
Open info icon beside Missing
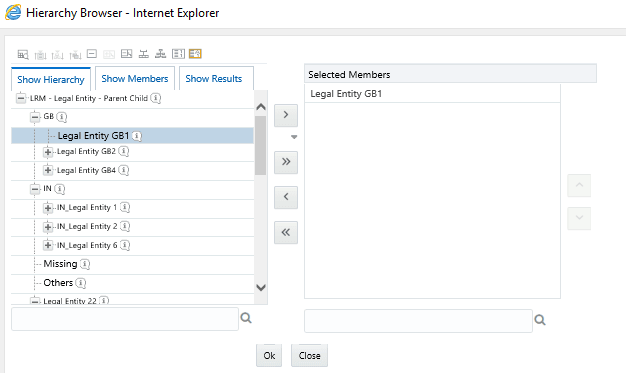coord(85,264)
